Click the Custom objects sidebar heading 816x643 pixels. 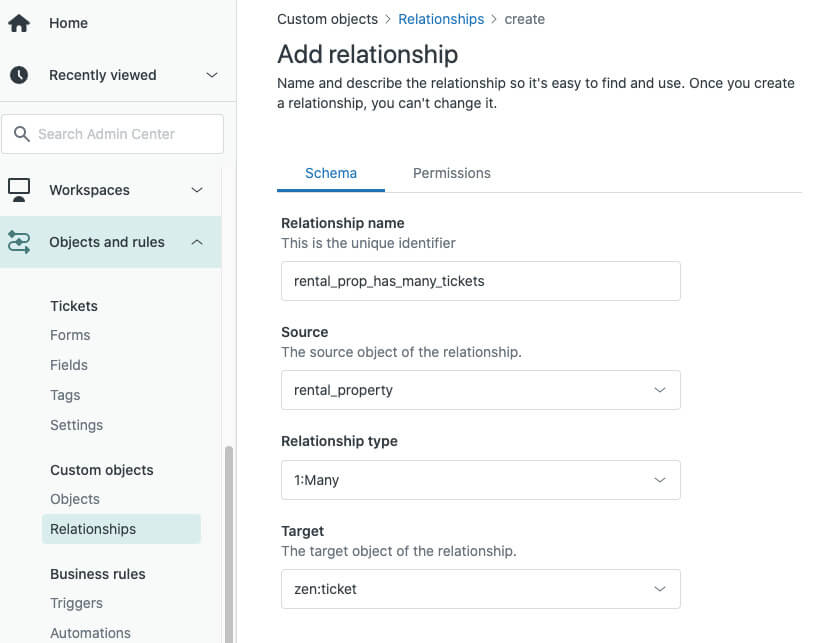101,470
